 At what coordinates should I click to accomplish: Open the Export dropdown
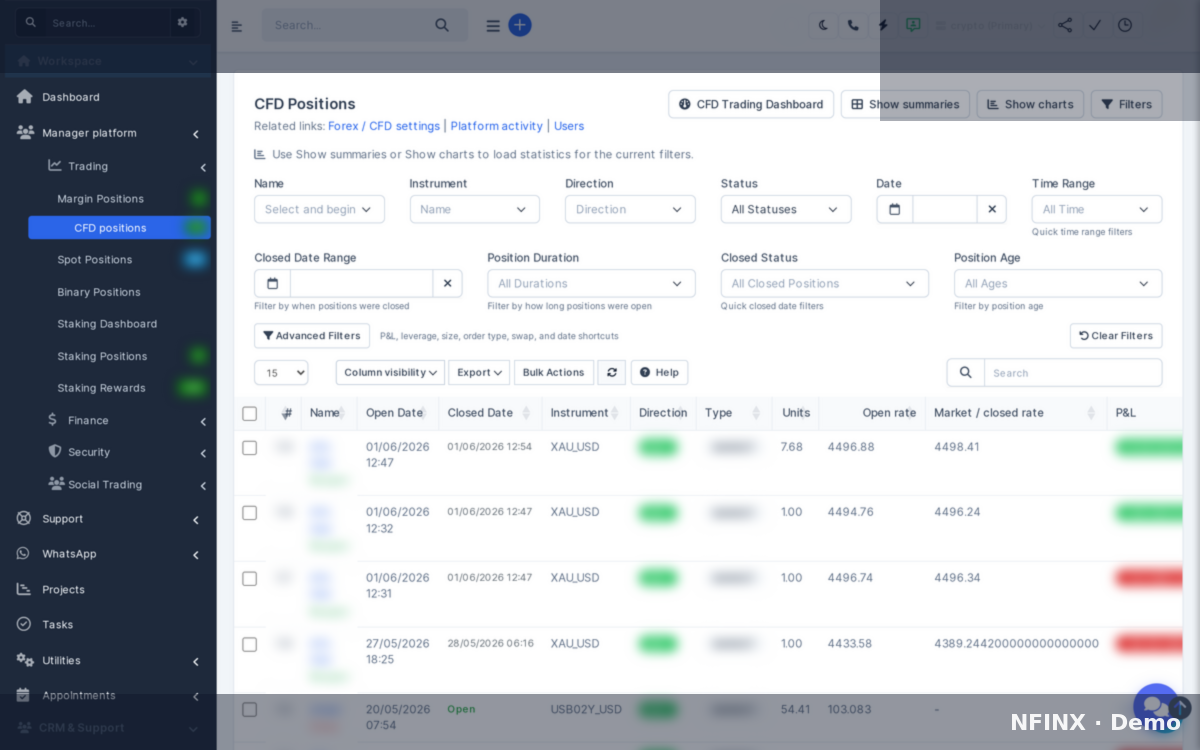tap(479, 372)
